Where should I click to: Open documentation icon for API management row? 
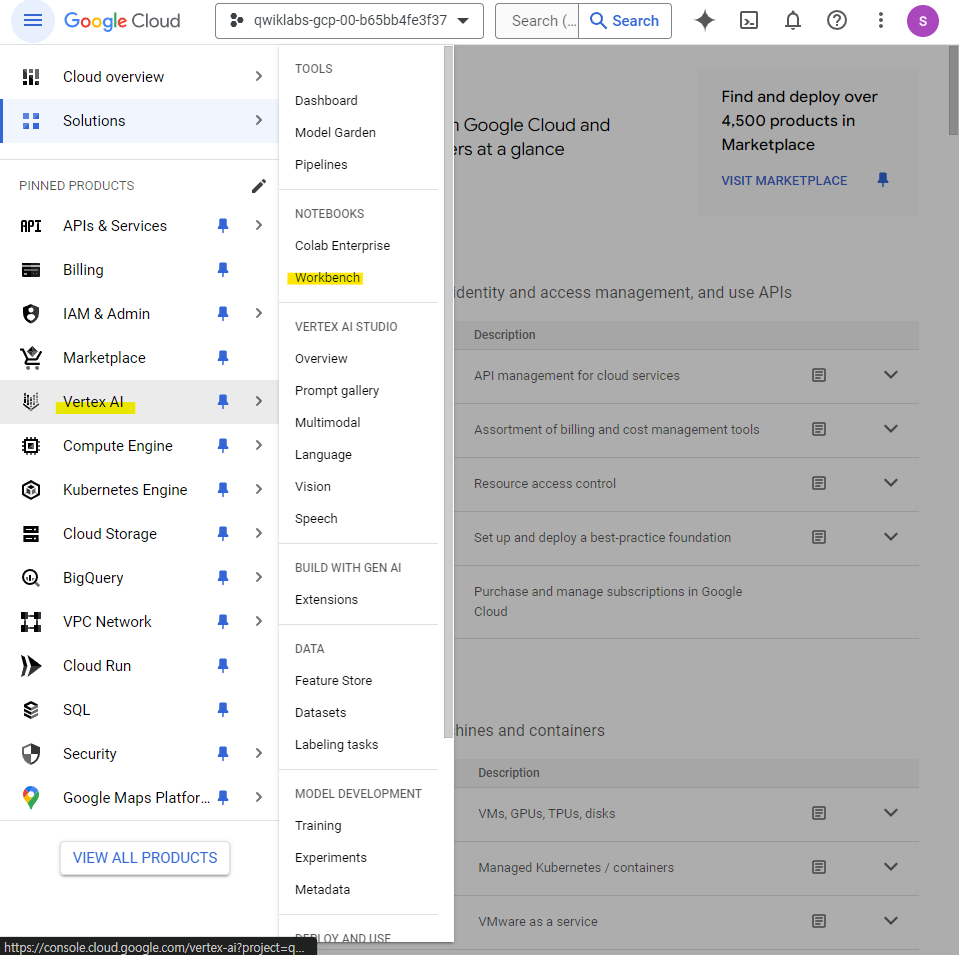818,375
